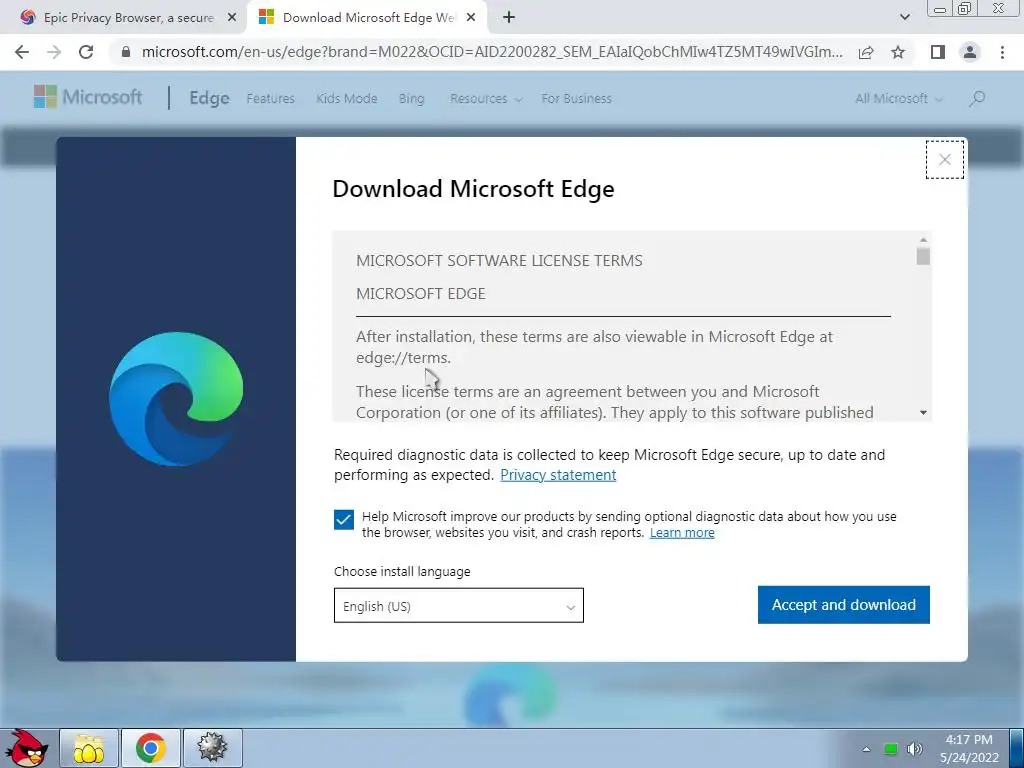Open the Features menu item
The image size is (1024, 768).
tap(270, 99)
